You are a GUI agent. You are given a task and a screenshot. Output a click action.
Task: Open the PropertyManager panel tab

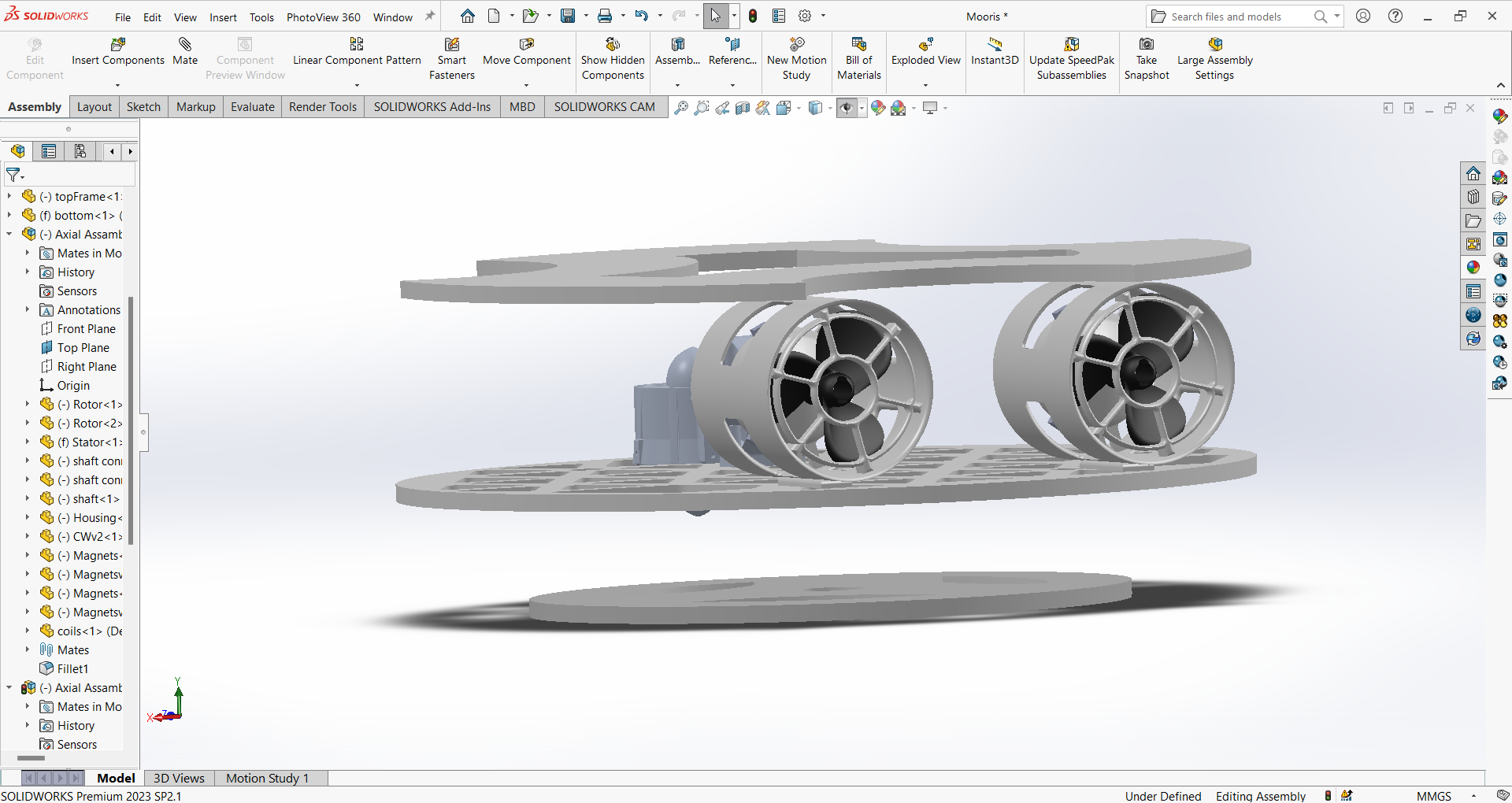point(49,151)
